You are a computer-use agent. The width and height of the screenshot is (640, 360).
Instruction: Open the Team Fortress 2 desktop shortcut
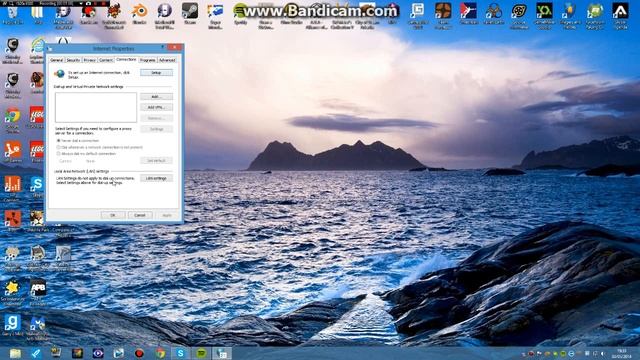[443, 16]
